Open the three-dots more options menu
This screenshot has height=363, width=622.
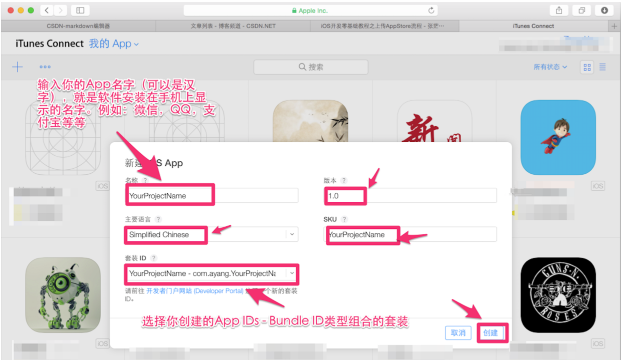coord(45,67)
